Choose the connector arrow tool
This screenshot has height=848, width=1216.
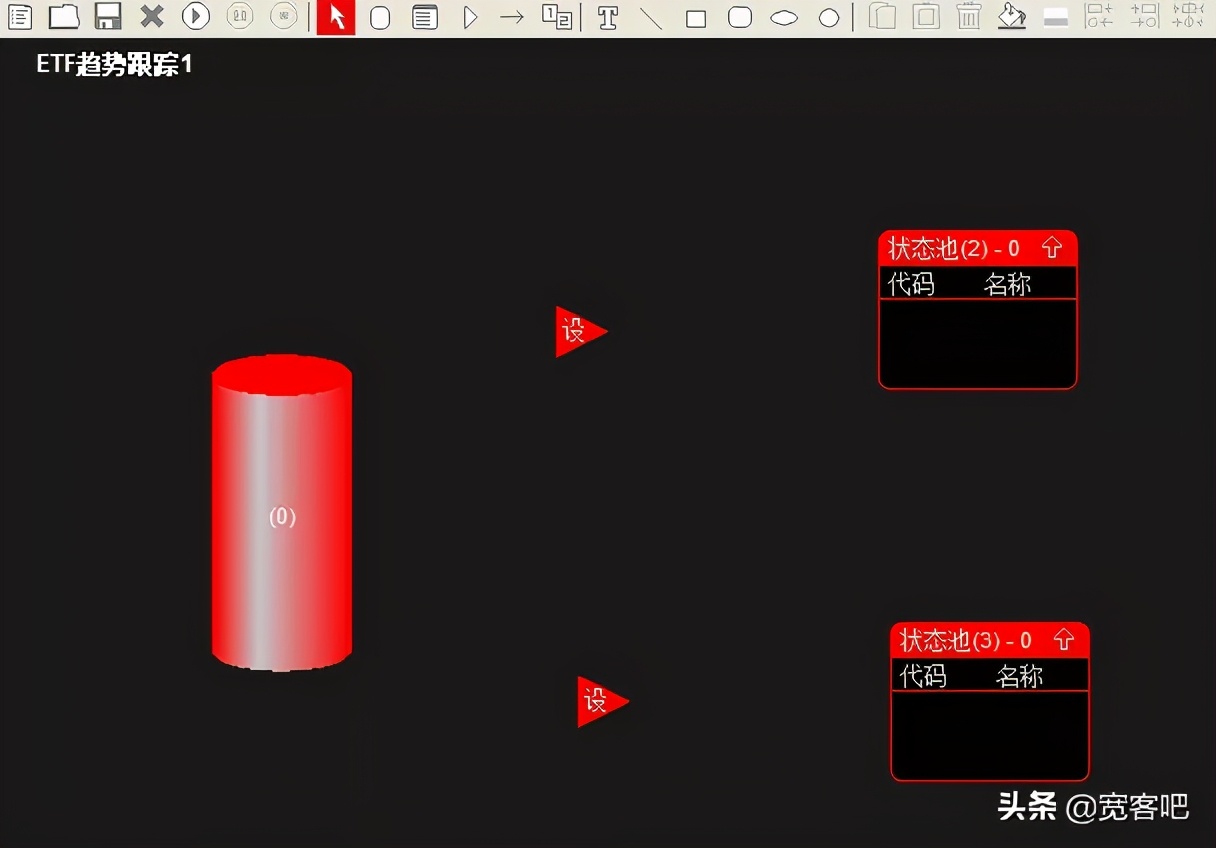click(512, 18)
